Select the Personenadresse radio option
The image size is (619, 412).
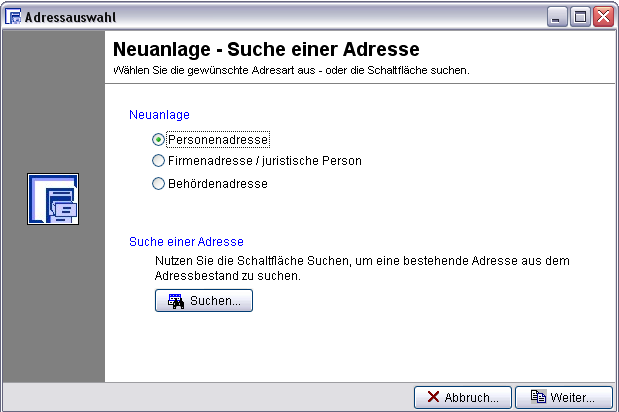point(158,140)
